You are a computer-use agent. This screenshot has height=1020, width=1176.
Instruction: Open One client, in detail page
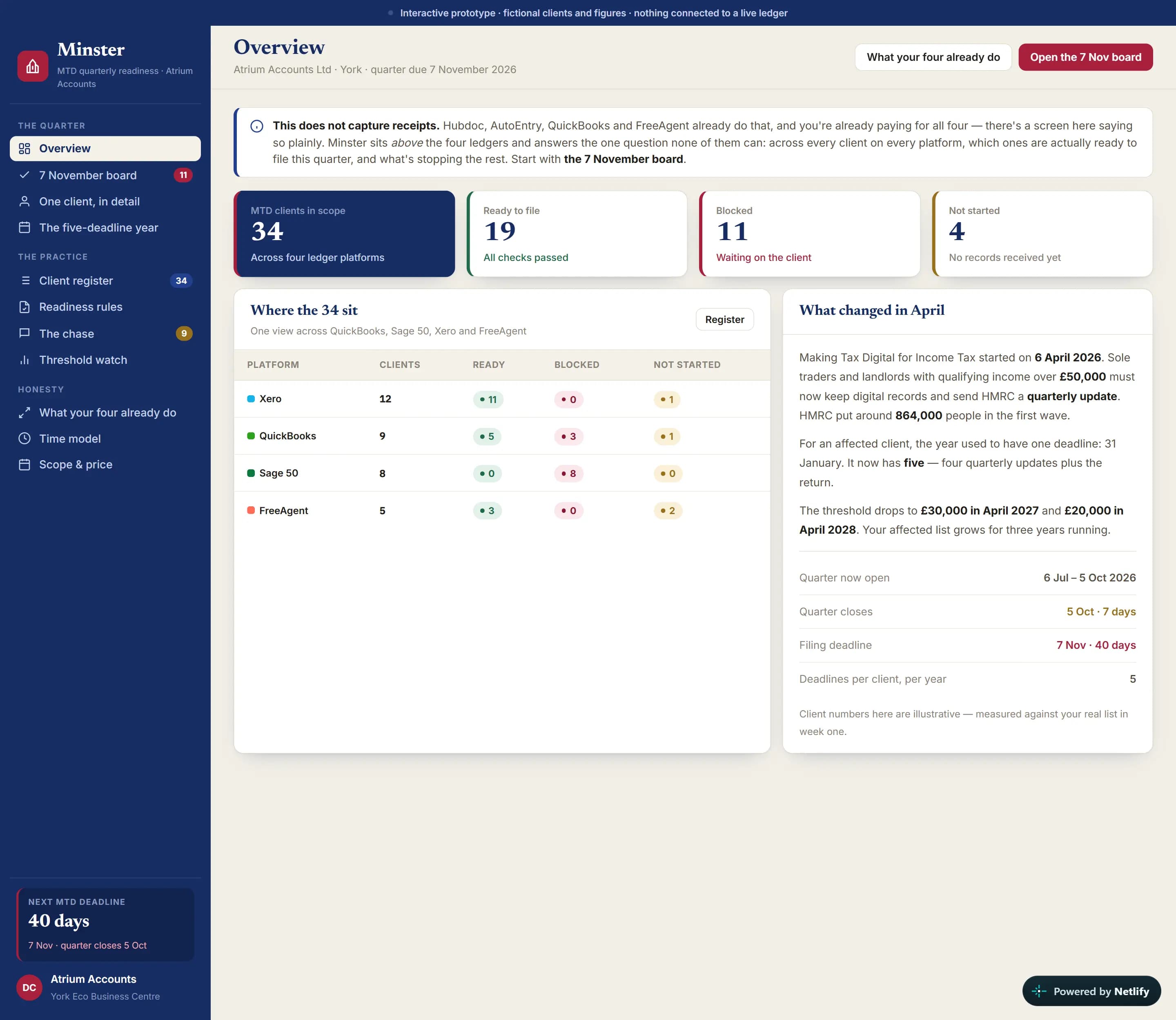point(105,201)
